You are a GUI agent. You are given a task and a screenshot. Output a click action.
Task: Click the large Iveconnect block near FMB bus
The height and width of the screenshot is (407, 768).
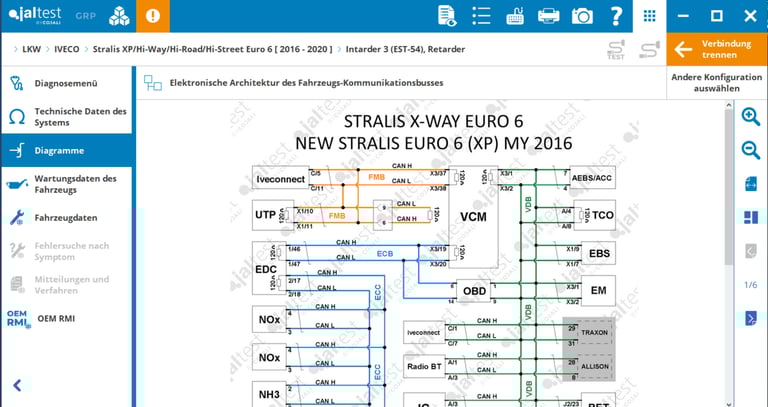coord(281,179)
